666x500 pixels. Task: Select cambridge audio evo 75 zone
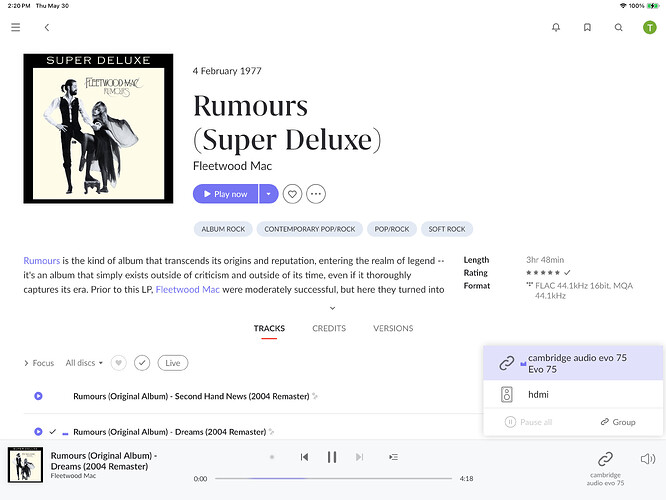coord(573,363)
